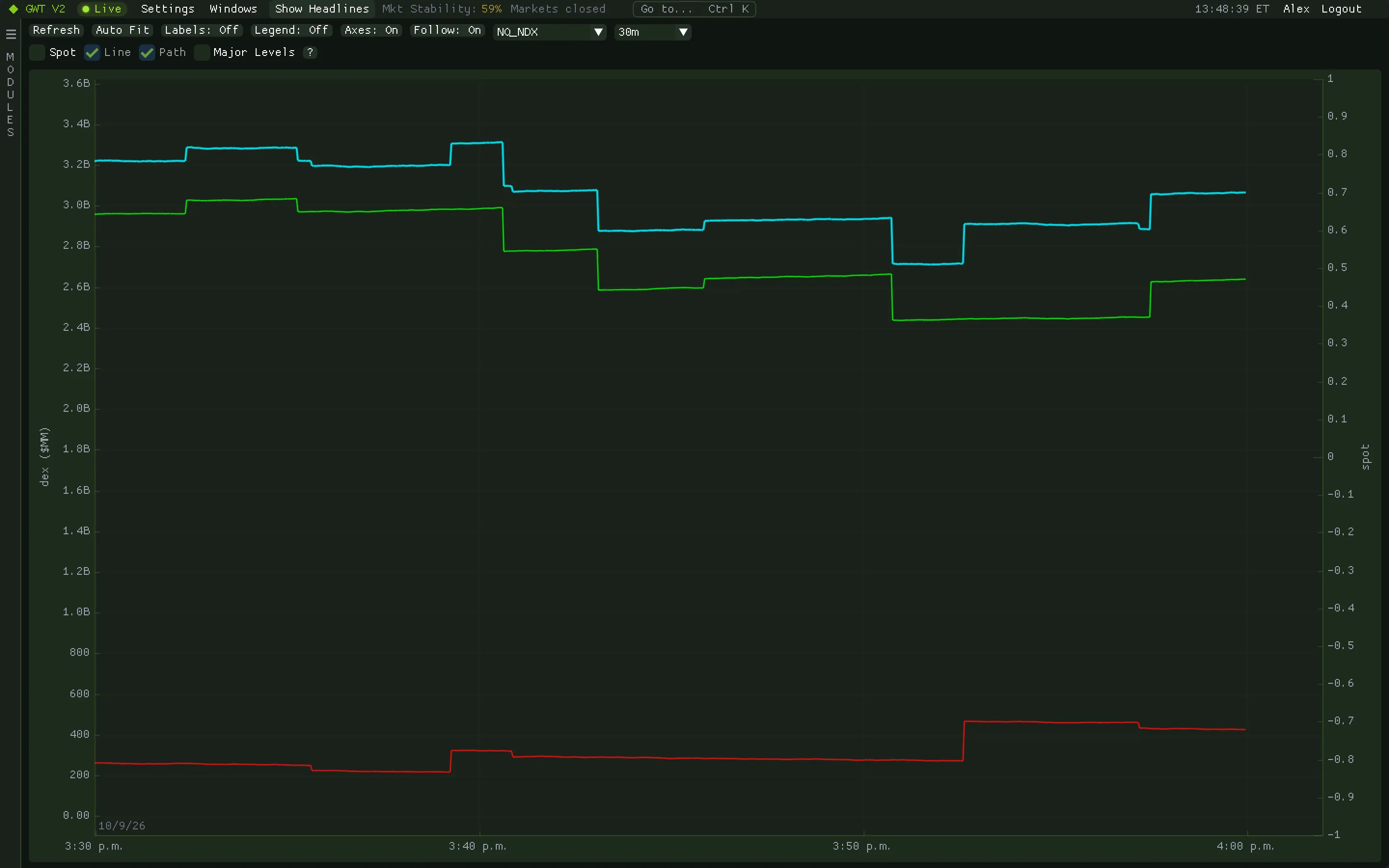Click the Alex user name
1389x868 pixels.
(1296, 9)
